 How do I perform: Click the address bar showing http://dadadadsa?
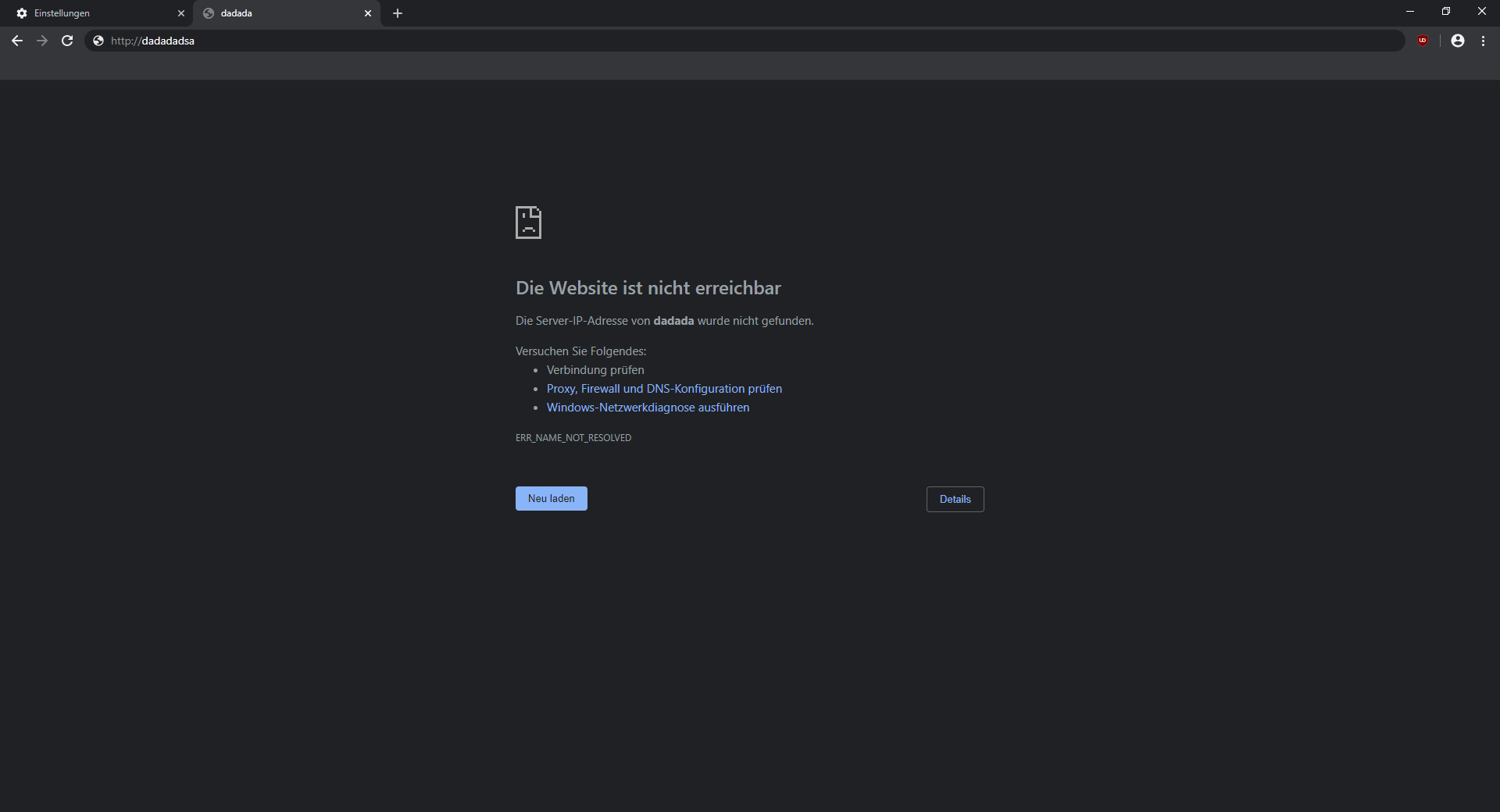click(703, 41)
